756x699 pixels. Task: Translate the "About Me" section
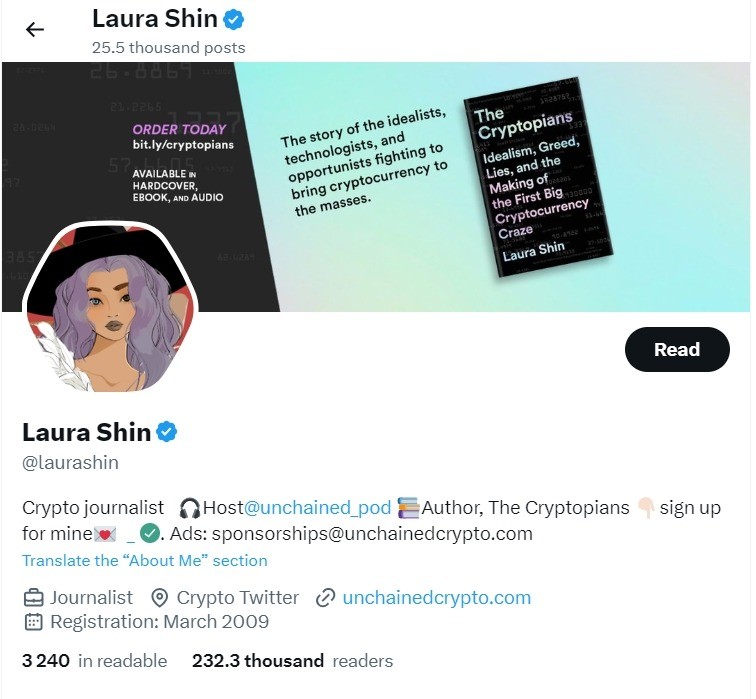[x=145, y=561]
